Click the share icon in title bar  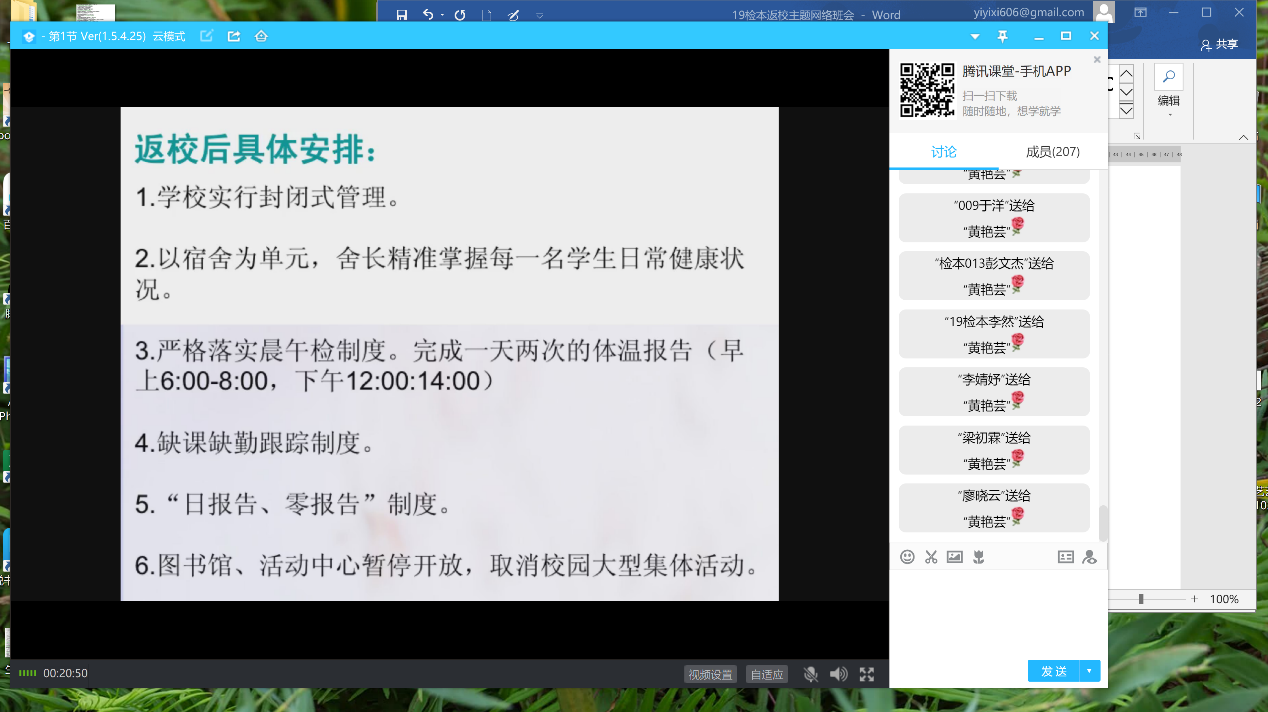tap(234, 36)
